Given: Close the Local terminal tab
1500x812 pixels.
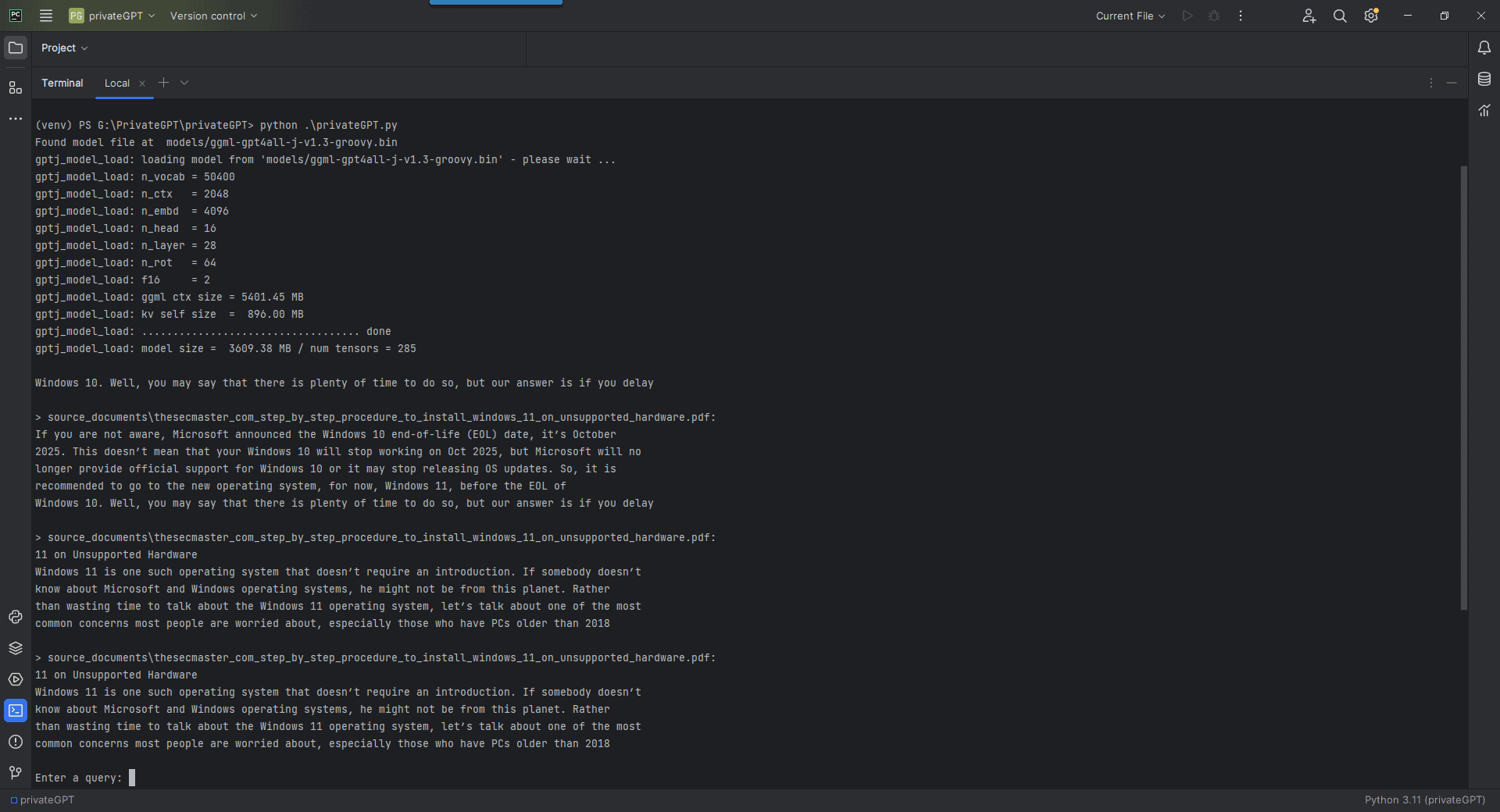Looking at the screenshot, I should [x=142, y=84].
